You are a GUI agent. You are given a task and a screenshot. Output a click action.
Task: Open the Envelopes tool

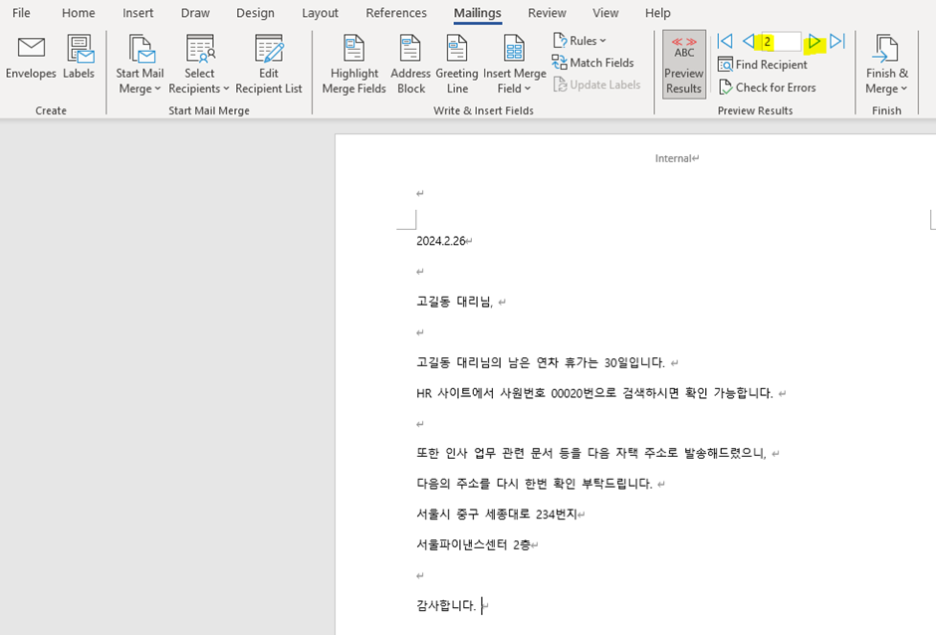coord(31,58)
